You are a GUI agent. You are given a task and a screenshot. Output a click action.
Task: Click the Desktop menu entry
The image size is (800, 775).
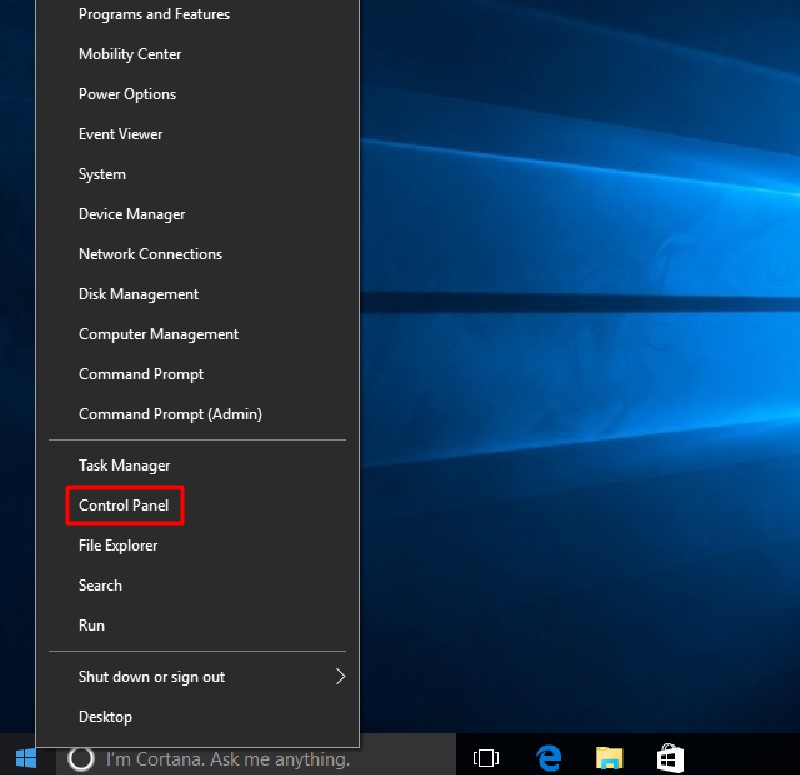click(105, 717)
